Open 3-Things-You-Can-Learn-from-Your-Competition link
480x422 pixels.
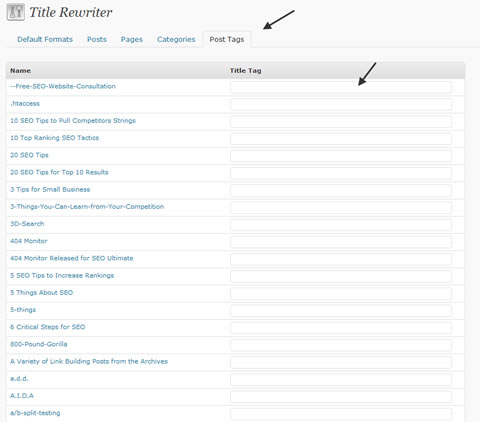click(x=87, y=207)
